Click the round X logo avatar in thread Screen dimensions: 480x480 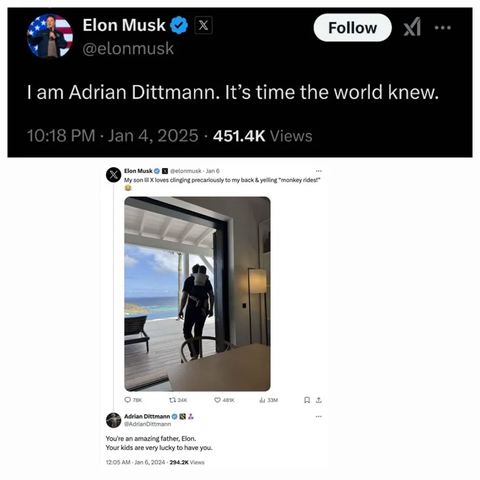[x=113, y=175]
